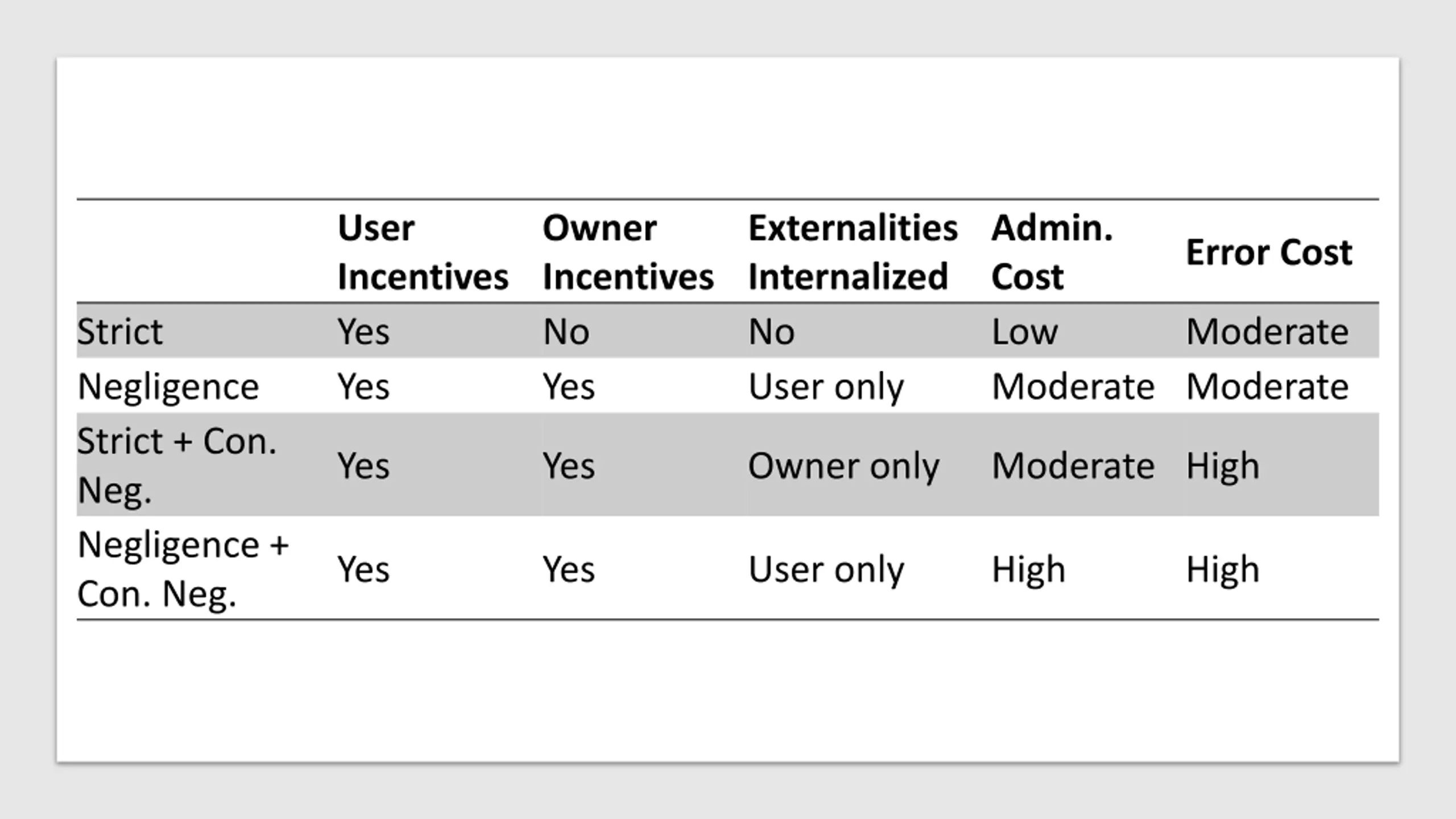Select High Error Cost in last row
The image size is (1456, 819).
coord(1222,569)
